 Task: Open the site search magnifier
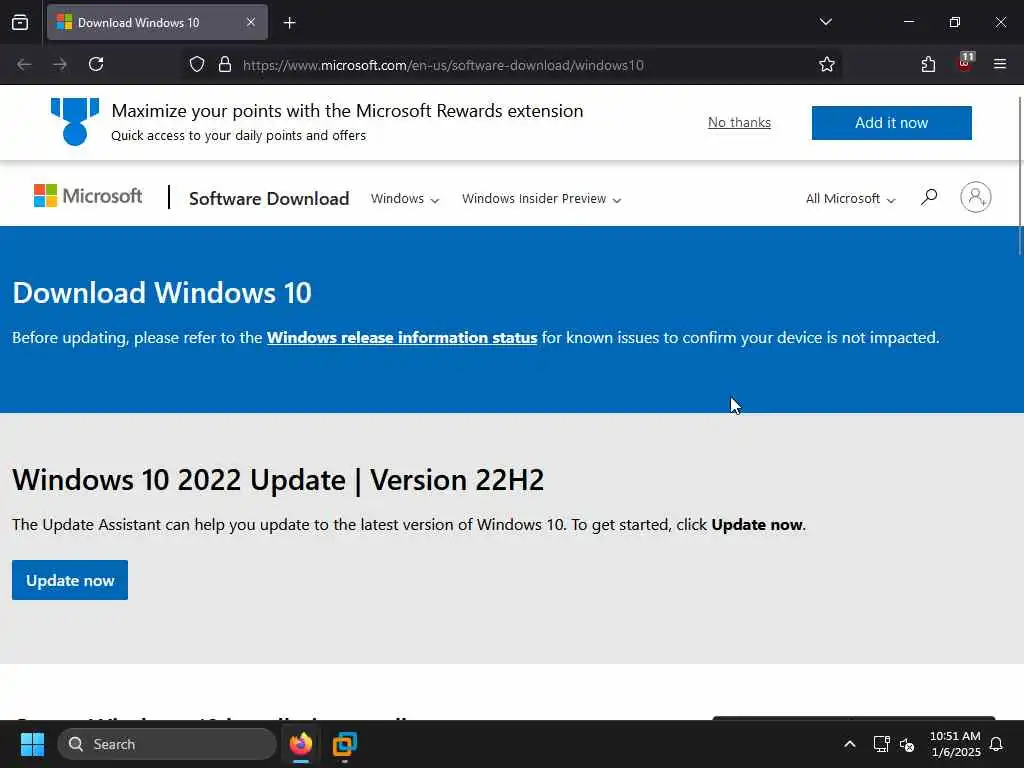pos(929,197)
